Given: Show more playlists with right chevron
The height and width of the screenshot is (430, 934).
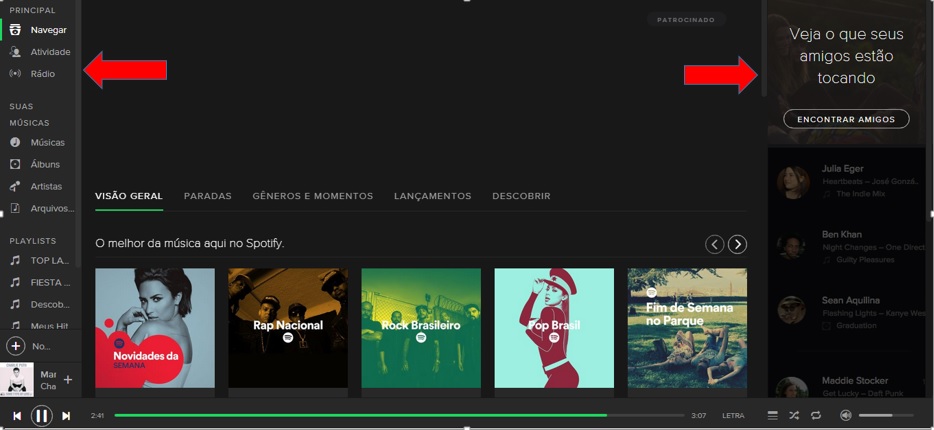Looking at the screenshot, I should 737,244.
